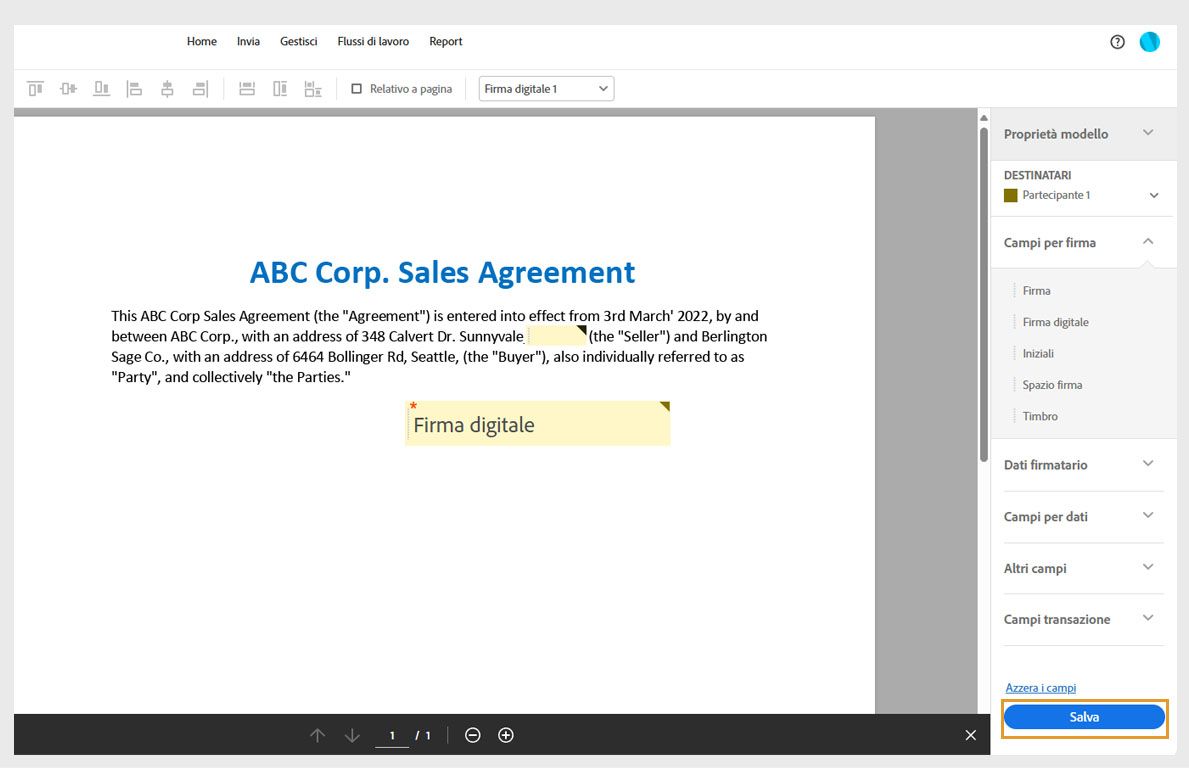Screen dimensions: 1189x768
Task: Zoom out with the minus icon
Action: point(472,735)
